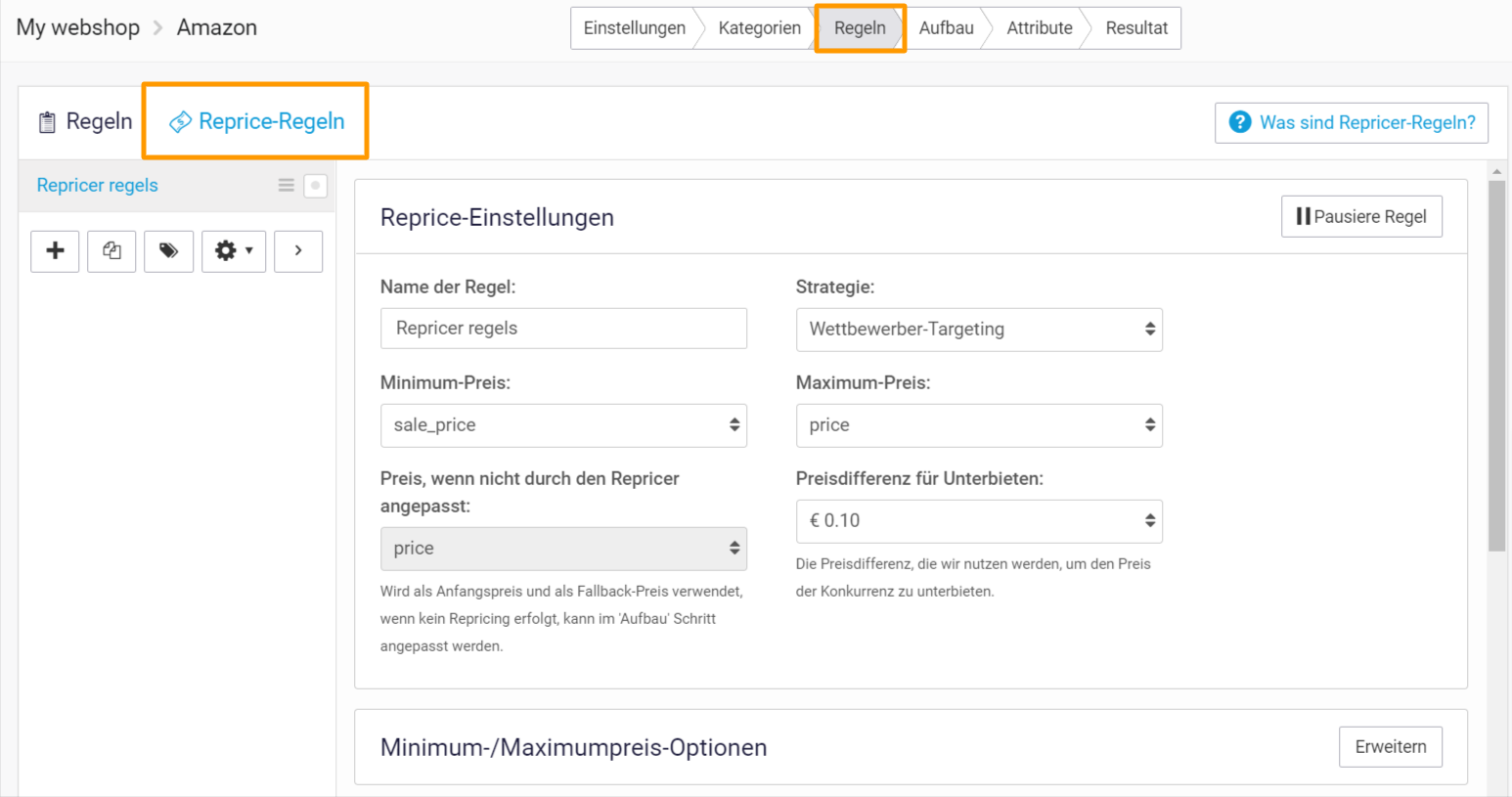The height and width of the screenshot is (797, 1512).
Task: Click the drag handle beside Repricer regels
Action: [x=286, y=186]
